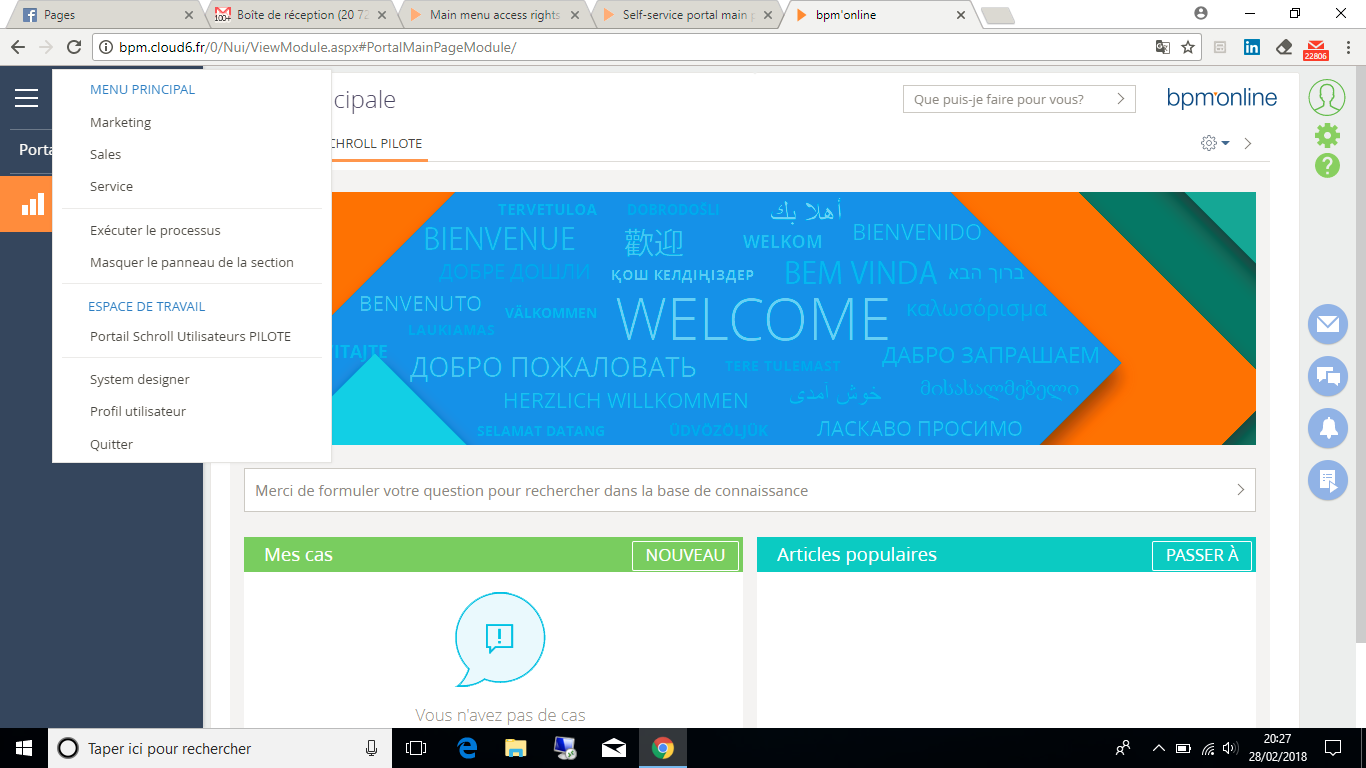This screenshot has width=1366, height=768.
Task: Click the LinkedIn extension icon
Action: click(x=1252, y=47)
